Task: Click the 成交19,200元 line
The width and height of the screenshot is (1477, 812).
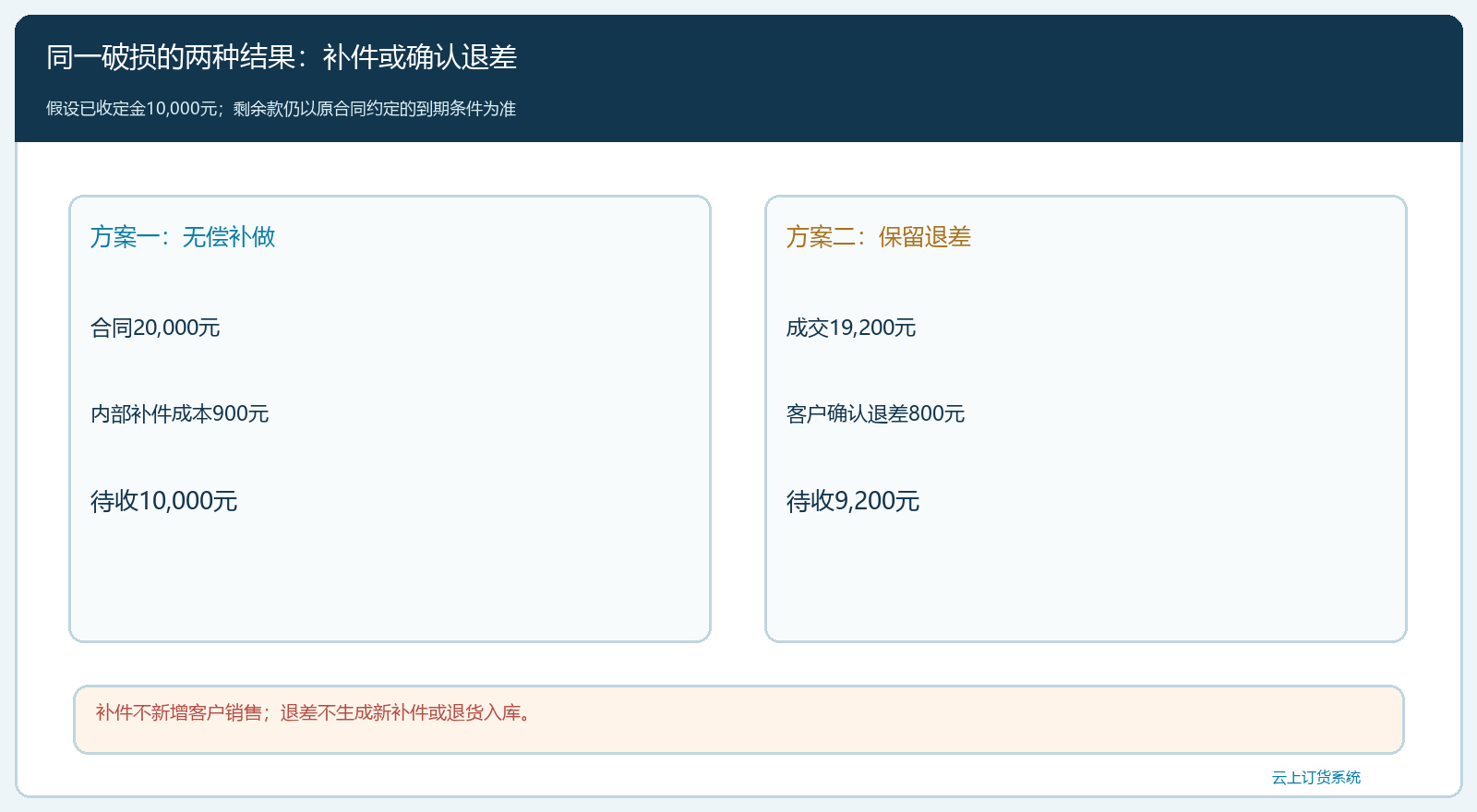Action: coord(851,328)
